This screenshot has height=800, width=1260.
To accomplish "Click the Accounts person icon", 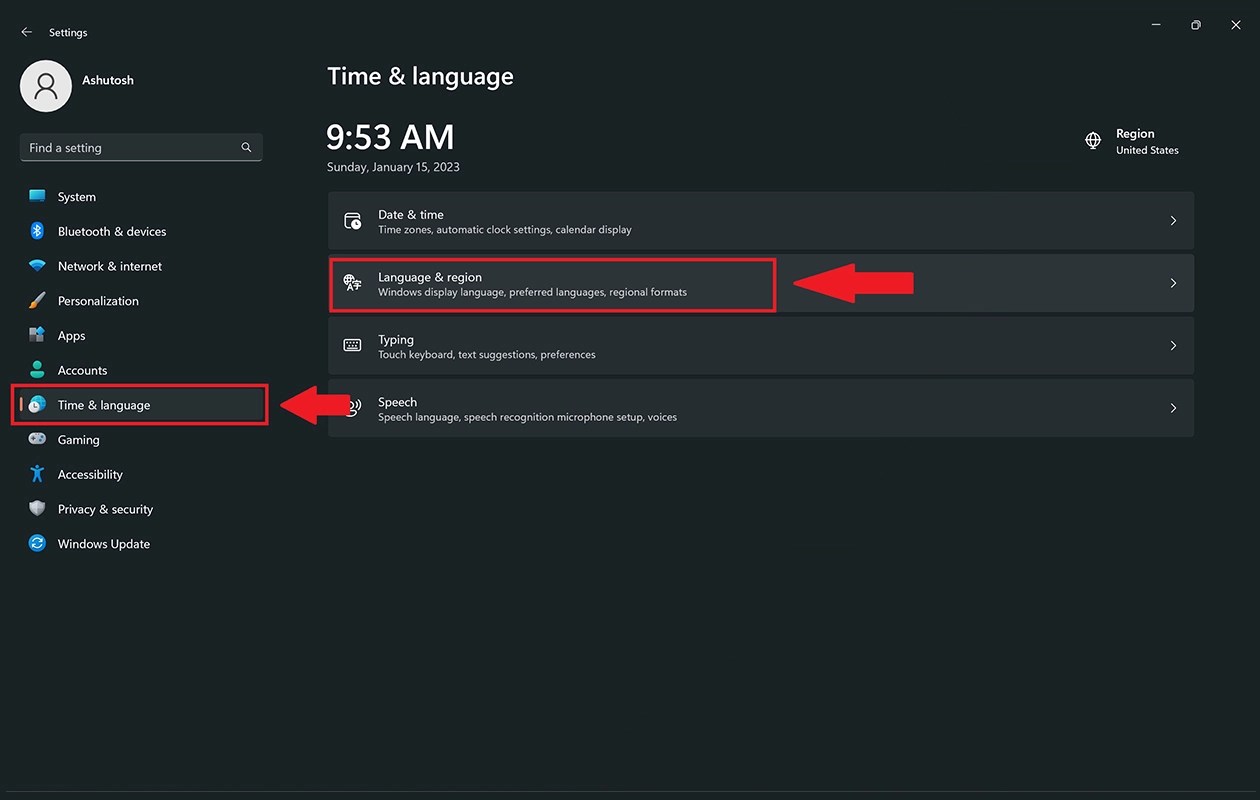I will (37, 370).
